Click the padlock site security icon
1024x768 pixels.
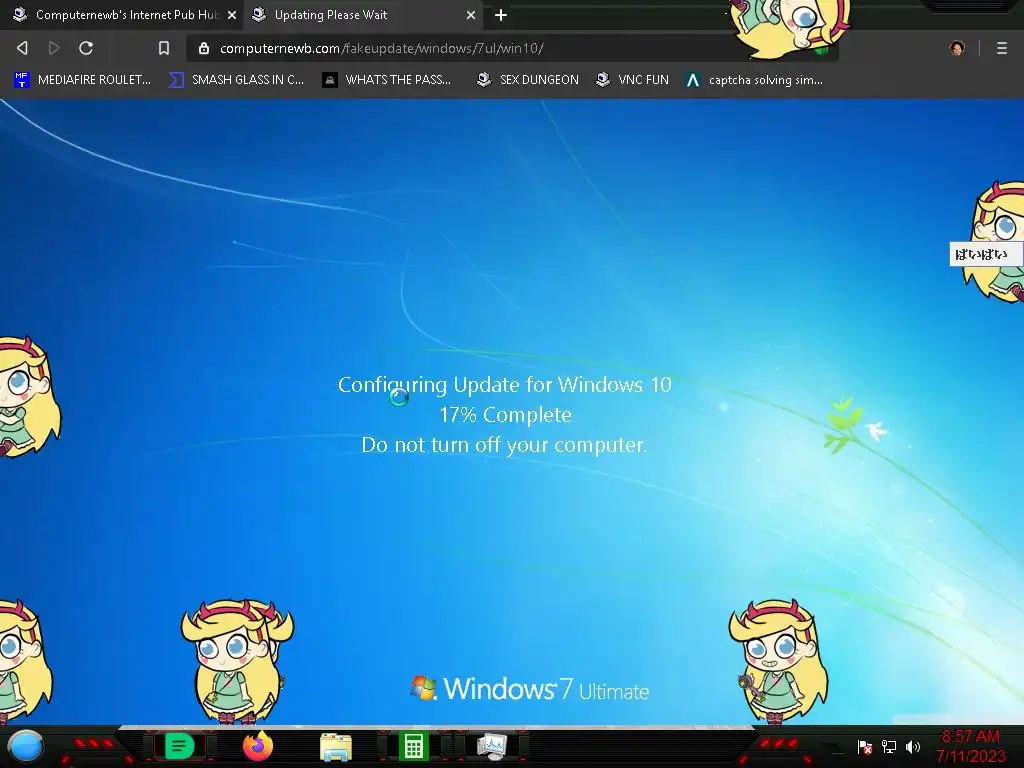204,48
